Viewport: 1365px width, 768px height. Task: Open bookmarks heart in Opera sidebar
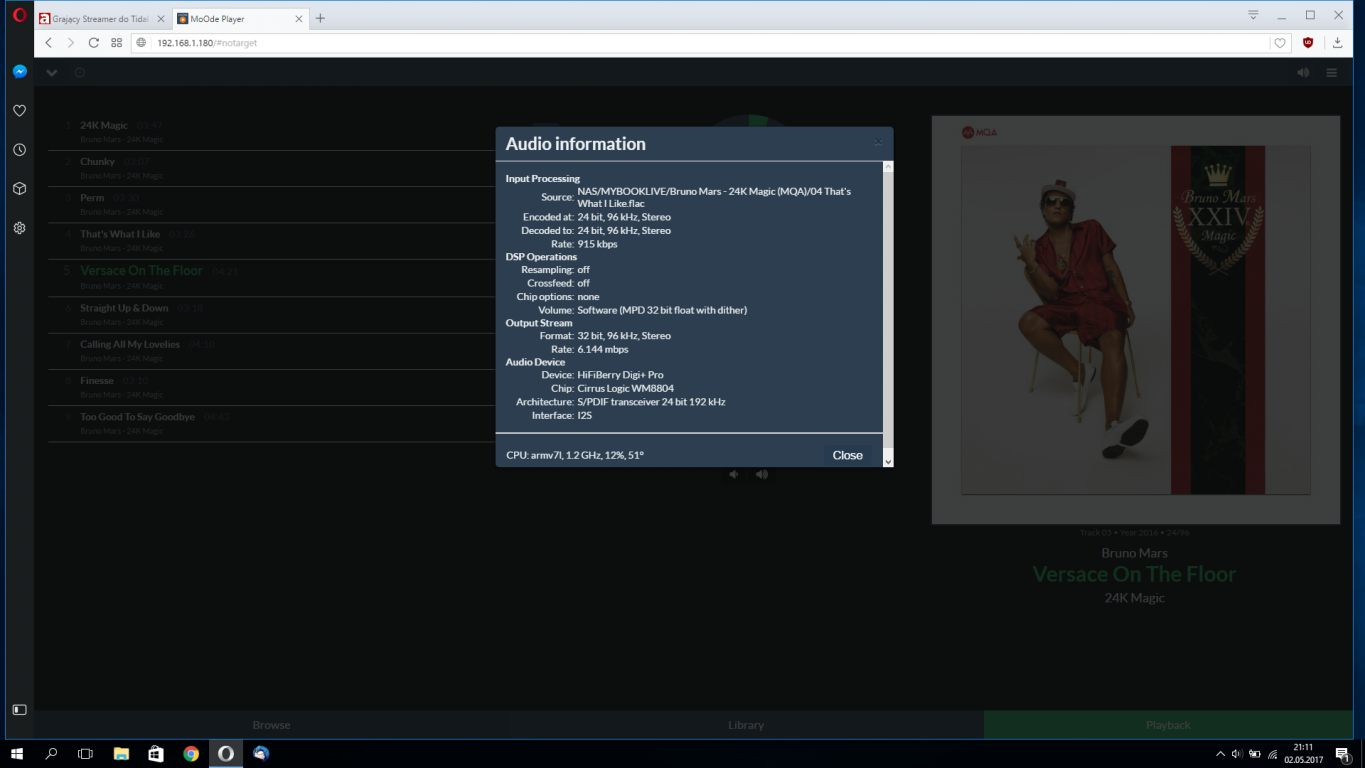(19, 111)
